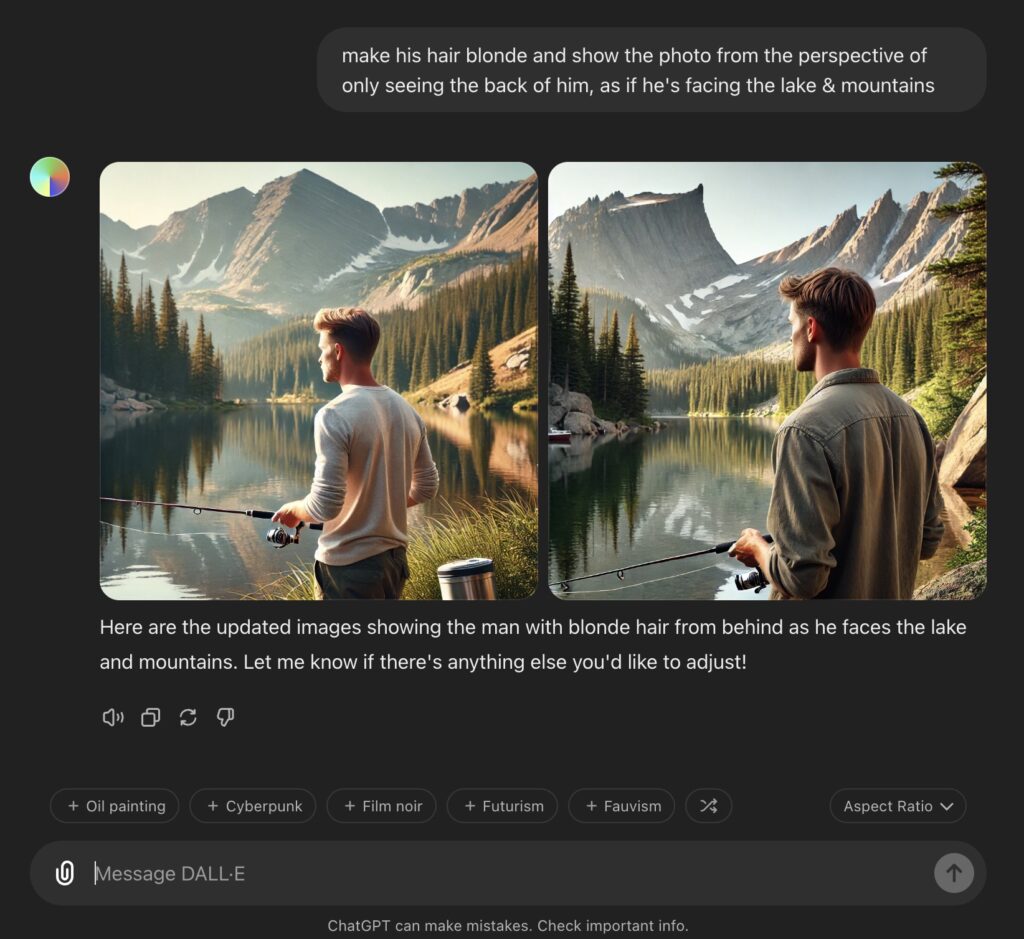The width and height of the screenshot is (1024, 939).
Task: Add the Futurism style
Action: (502, 806)
